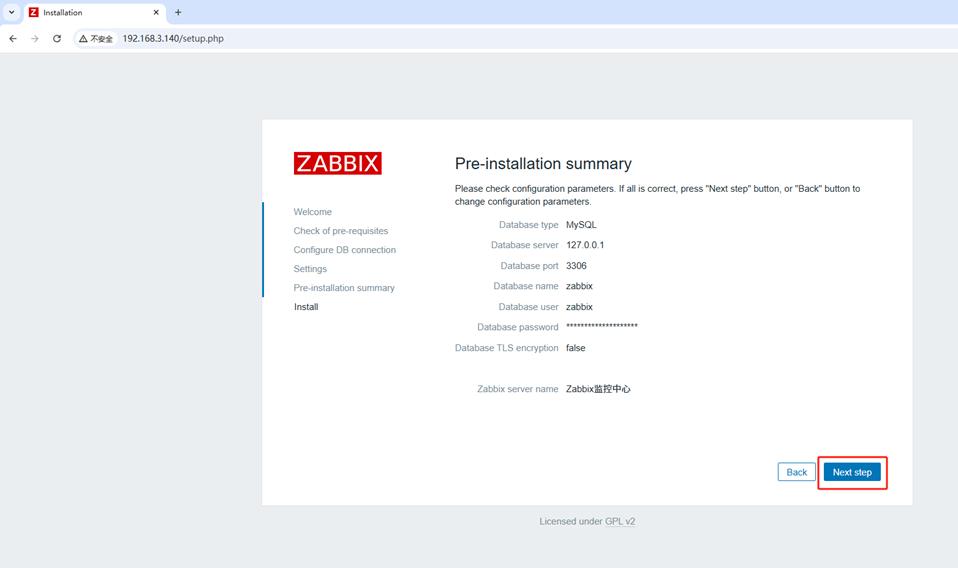Screen dimensions: 958x568
Task: Select the Settings step
Action: pos(310,269)
